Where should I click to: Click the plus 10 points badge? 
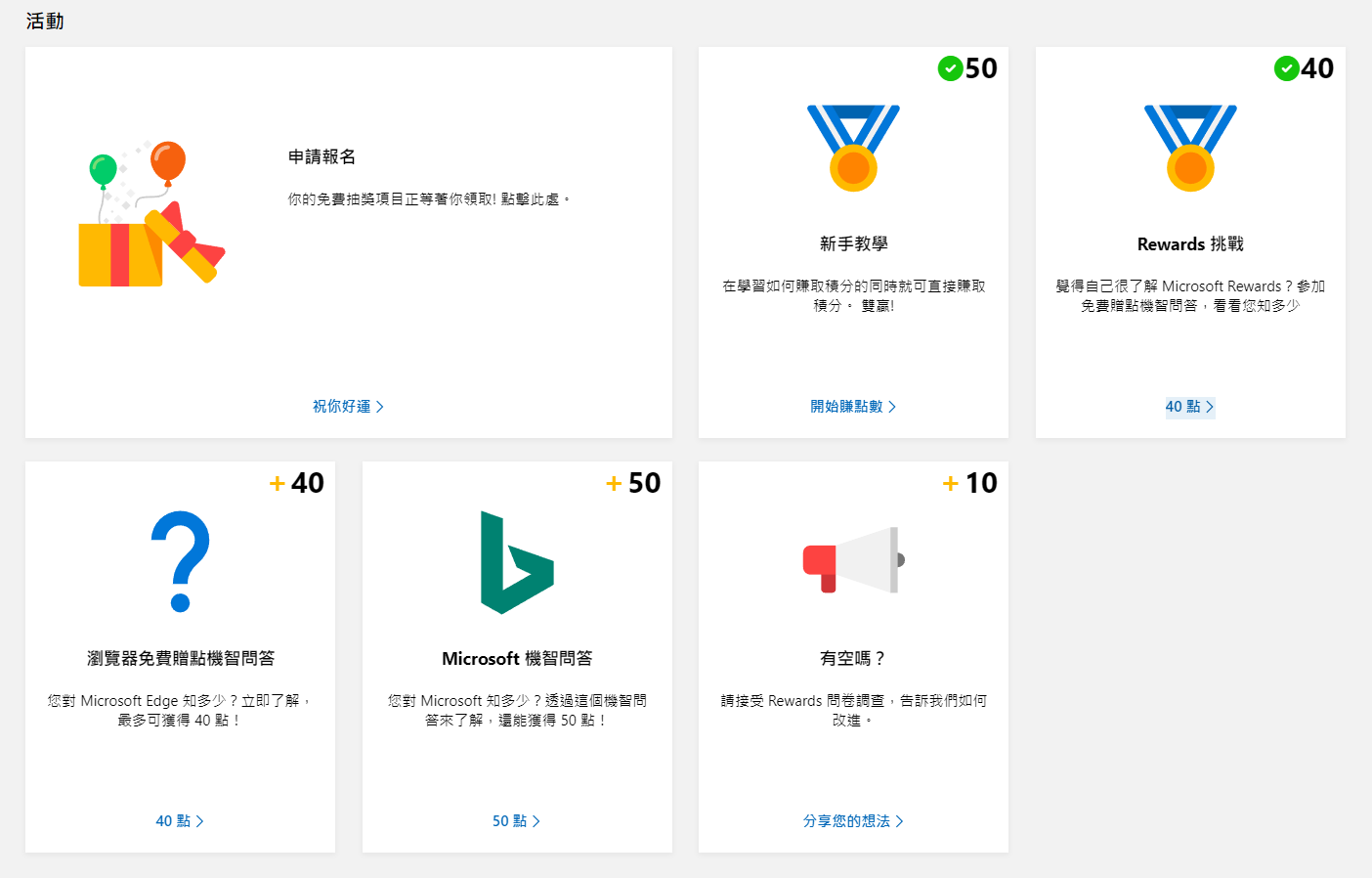pyautogui.click(x=969, y=483)
